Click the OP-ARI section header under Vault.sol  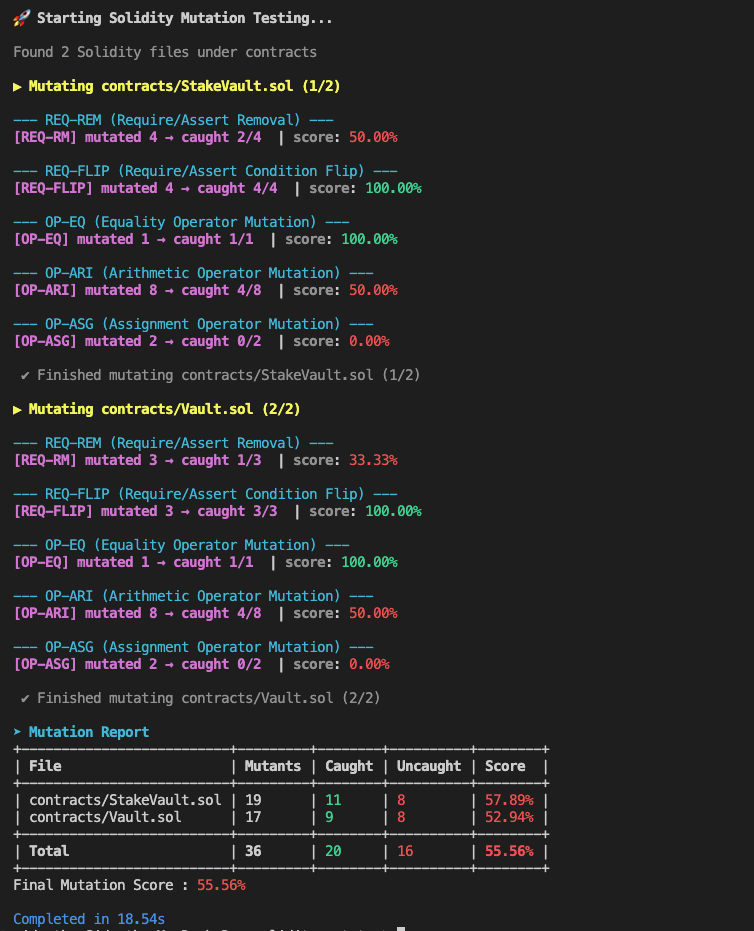click(193, 597)
